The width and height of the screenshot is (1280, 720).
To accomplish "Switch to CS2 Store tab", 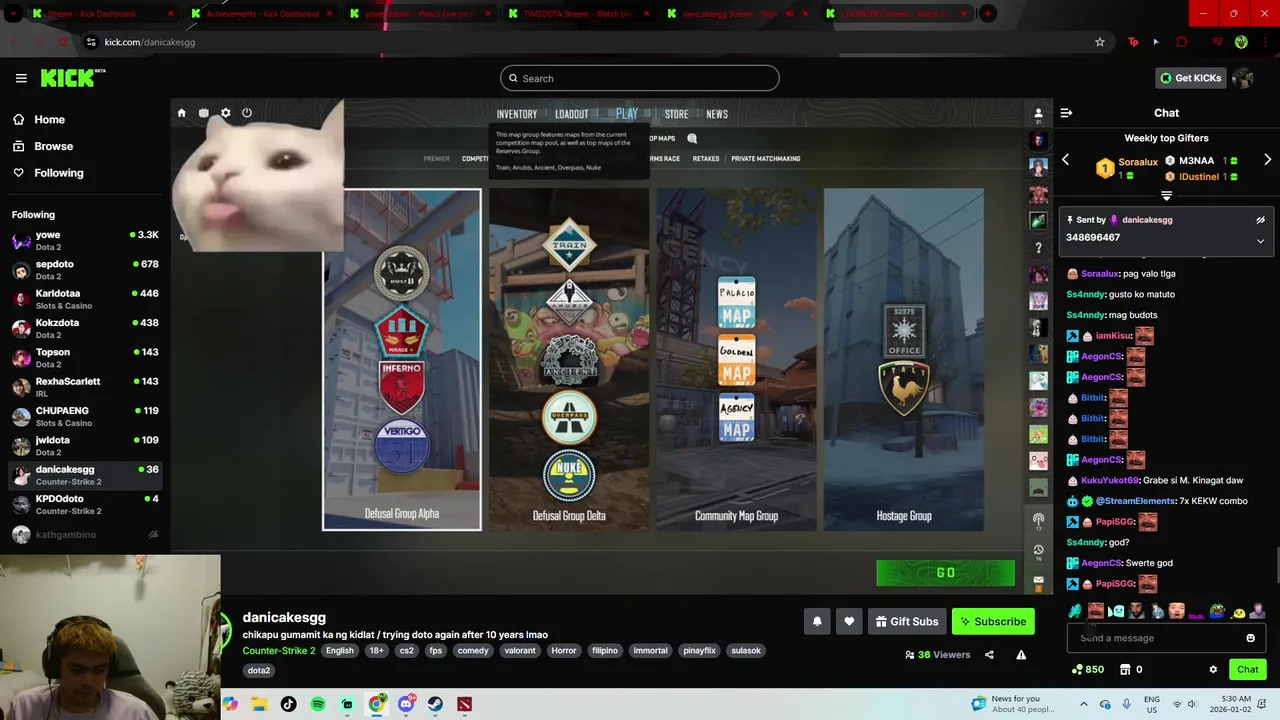I will coord(677,114).
